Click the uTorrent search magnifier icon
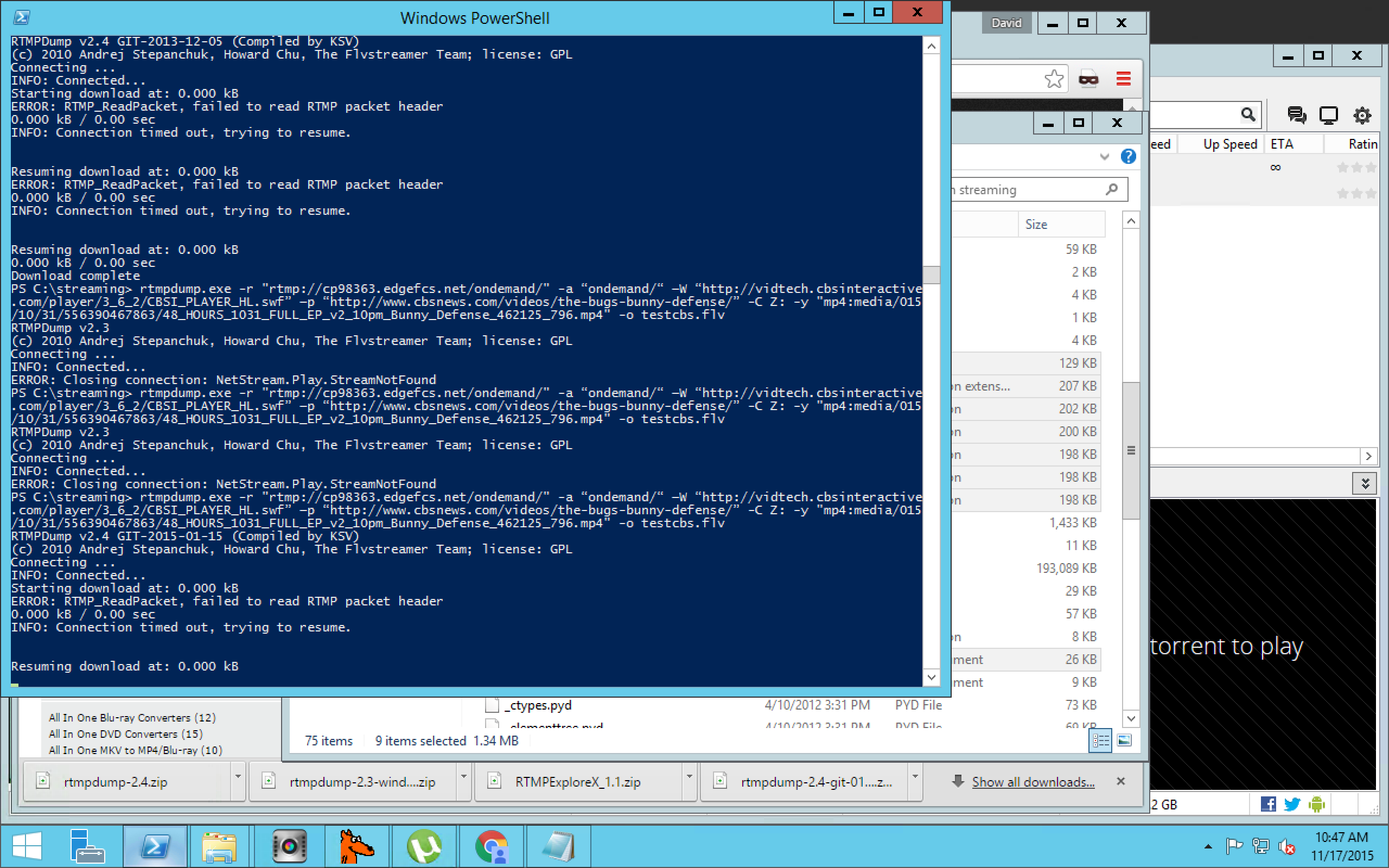 coord(1248,114)
